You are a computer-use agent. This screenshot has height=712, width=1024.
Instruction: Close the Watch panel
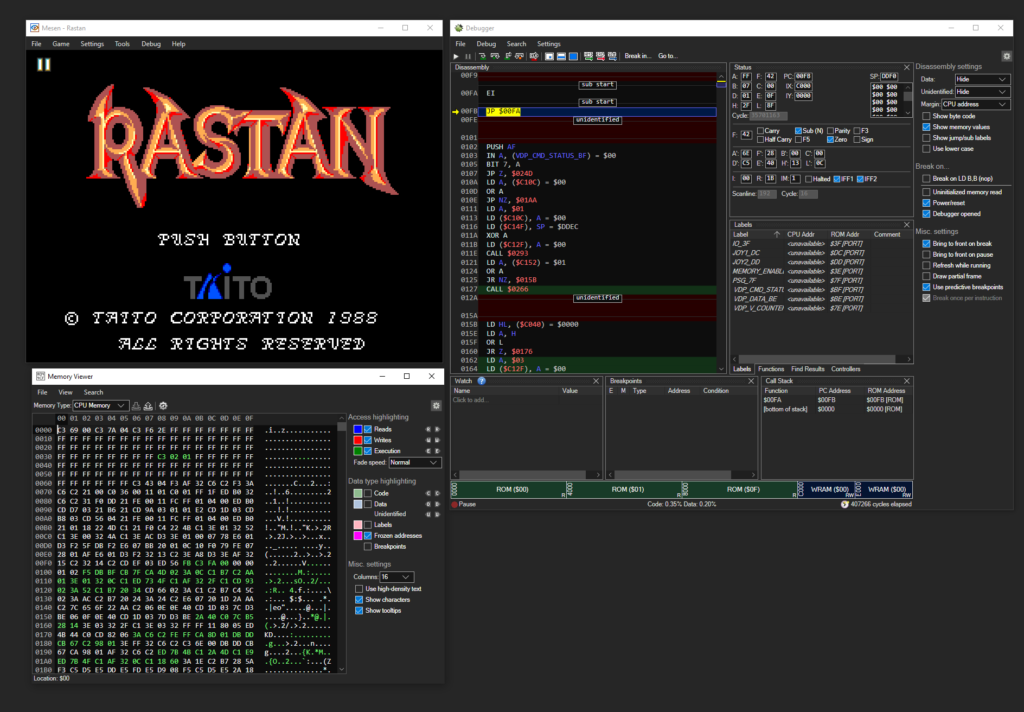coord(596,381)
